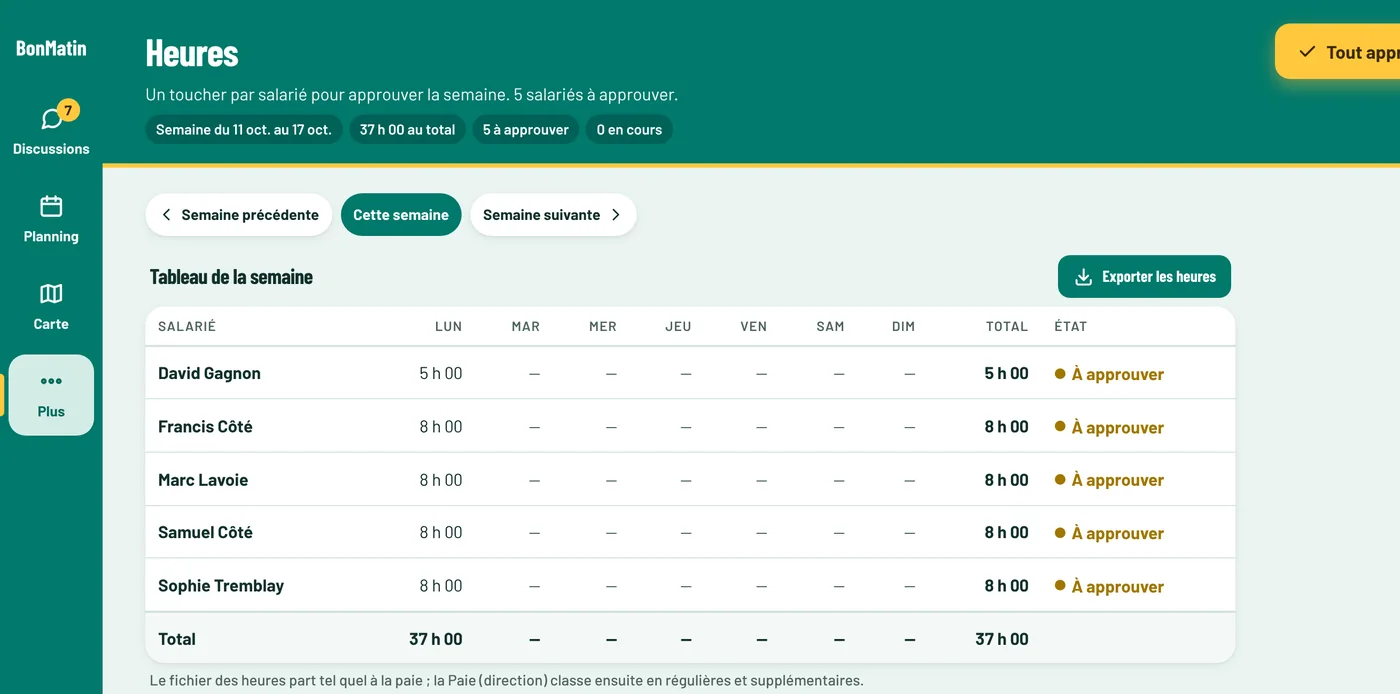Click the SAM column header

[x=830, y=326]
